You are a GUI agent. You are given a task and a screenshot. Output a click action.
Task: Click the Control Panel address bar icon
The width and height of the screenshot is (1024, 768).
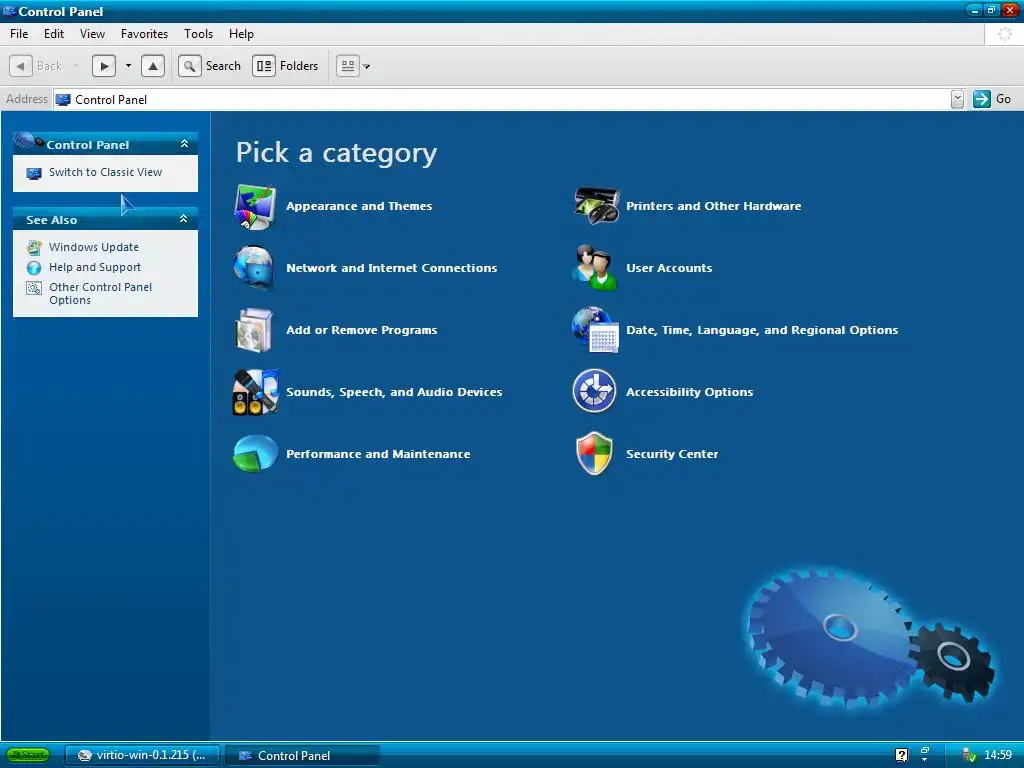[63, 100]
